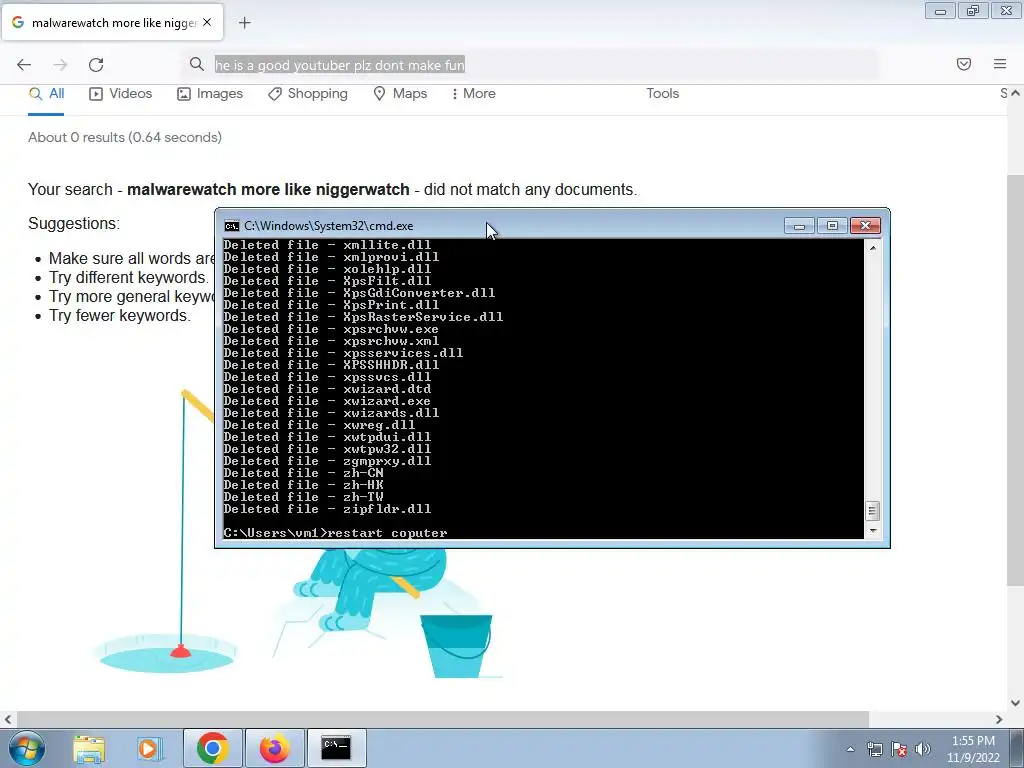This screenshot has height=768, width=1024.
Task: Open the Action Center flag icon
Action: (899, 749)
